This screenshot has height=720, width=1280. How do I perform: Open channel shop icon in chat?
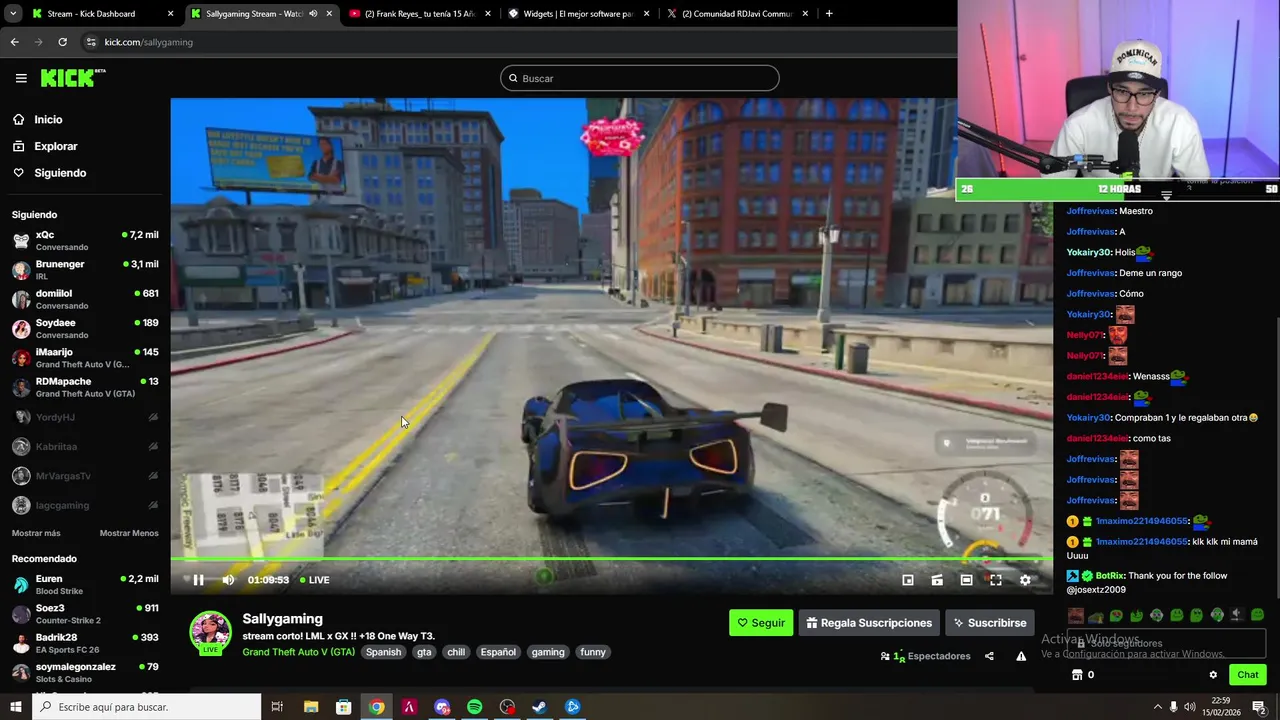1077,675
